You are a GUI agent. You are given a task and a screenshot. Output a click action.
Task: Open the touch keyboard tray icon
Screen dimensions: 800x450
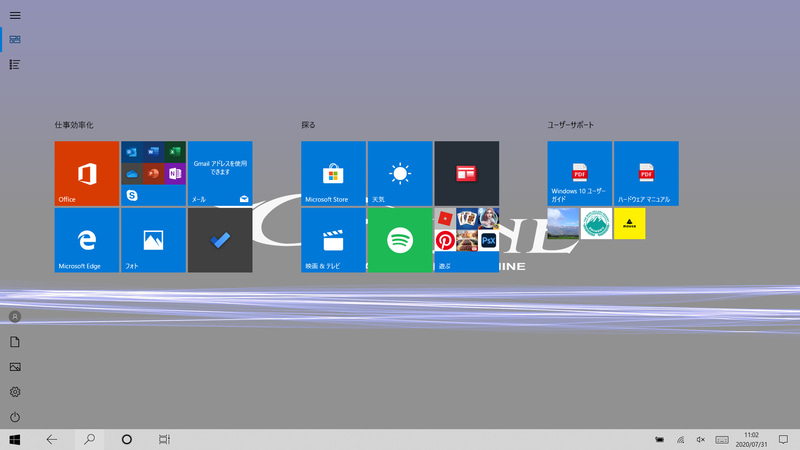point(722,439)
